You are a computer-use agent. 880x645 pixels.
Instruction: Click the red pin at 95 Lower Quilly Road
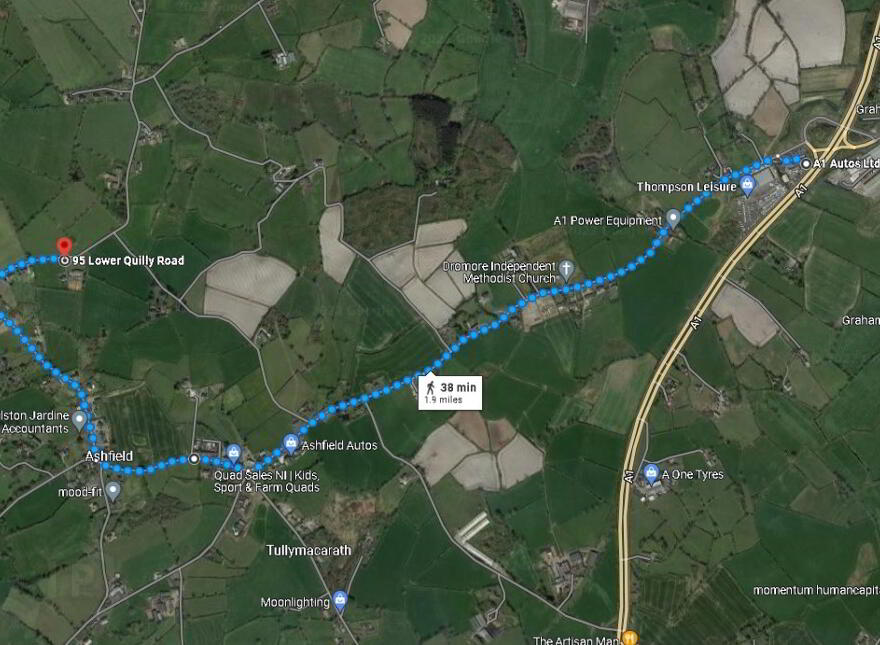tap(65, 246)
